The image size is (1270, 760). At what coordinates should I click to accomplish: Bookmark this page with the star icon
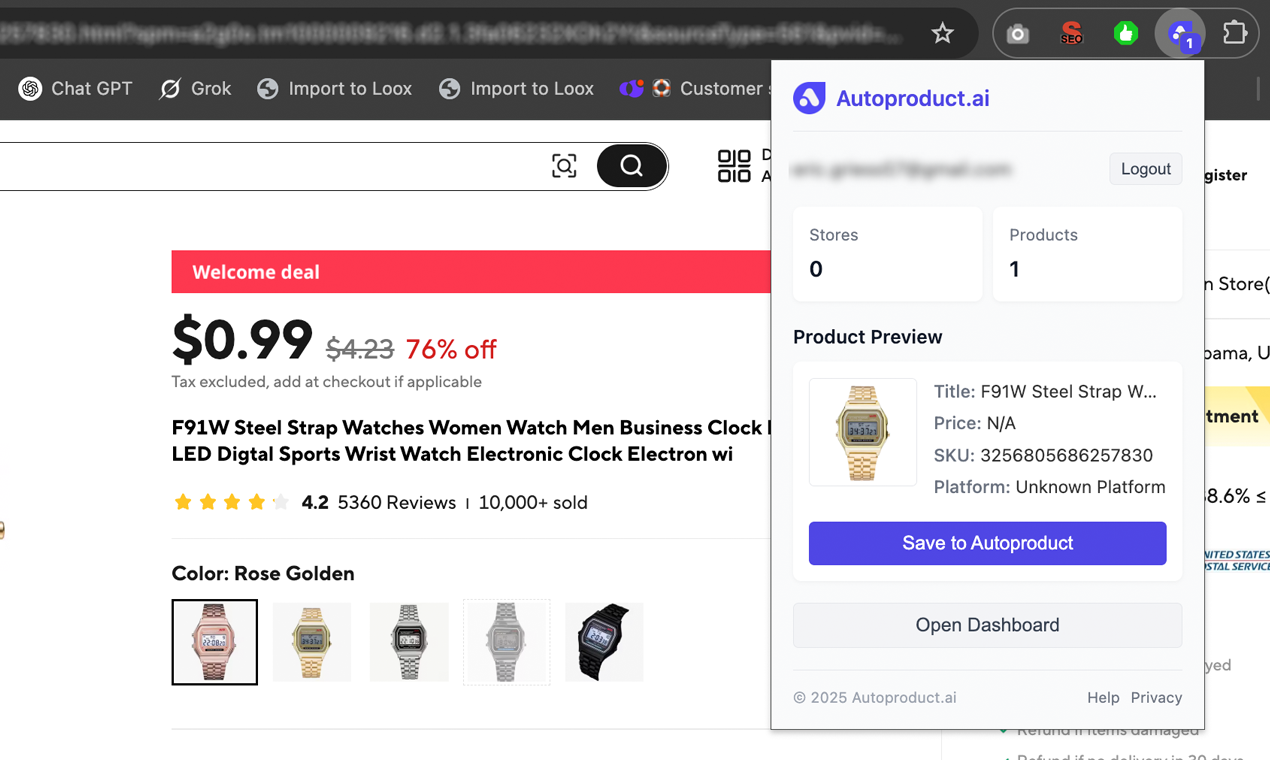(942, 34)
